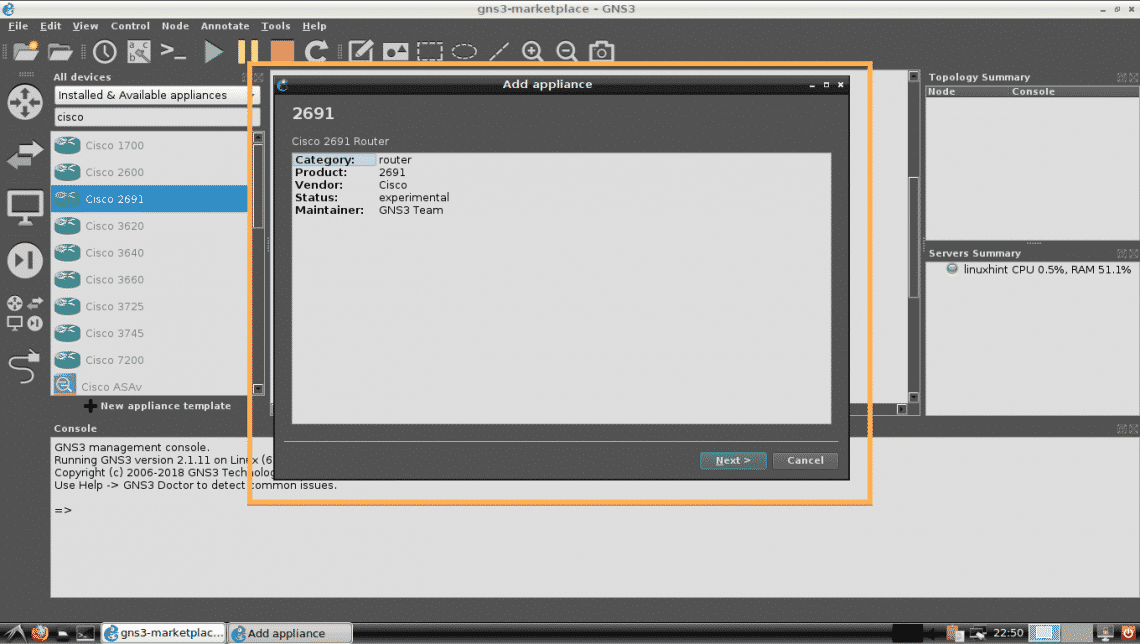1140x644 pixels.
Task: Switch to gns3-marketplace taskbar window
Action: click(164, 633)
